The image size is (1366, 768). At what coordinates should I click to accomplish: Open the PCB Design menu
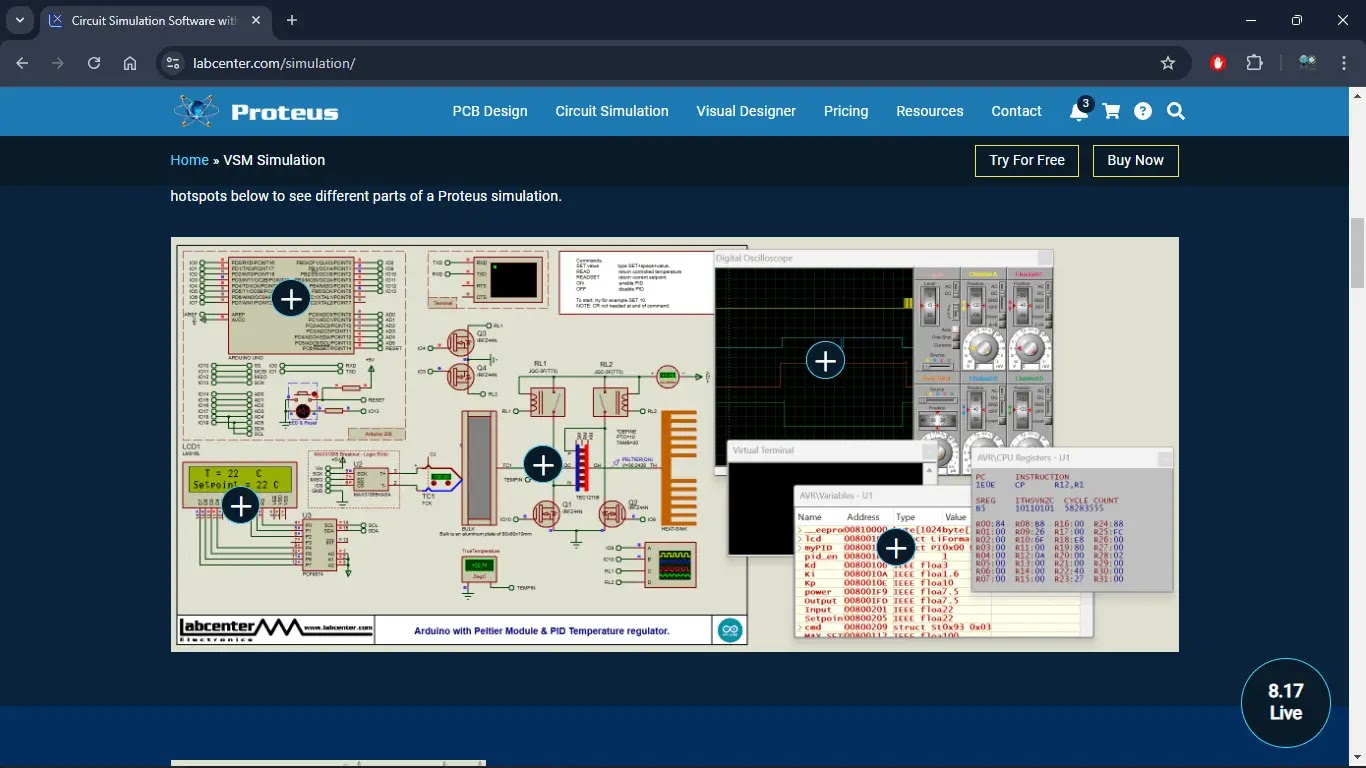click(490, 111)
